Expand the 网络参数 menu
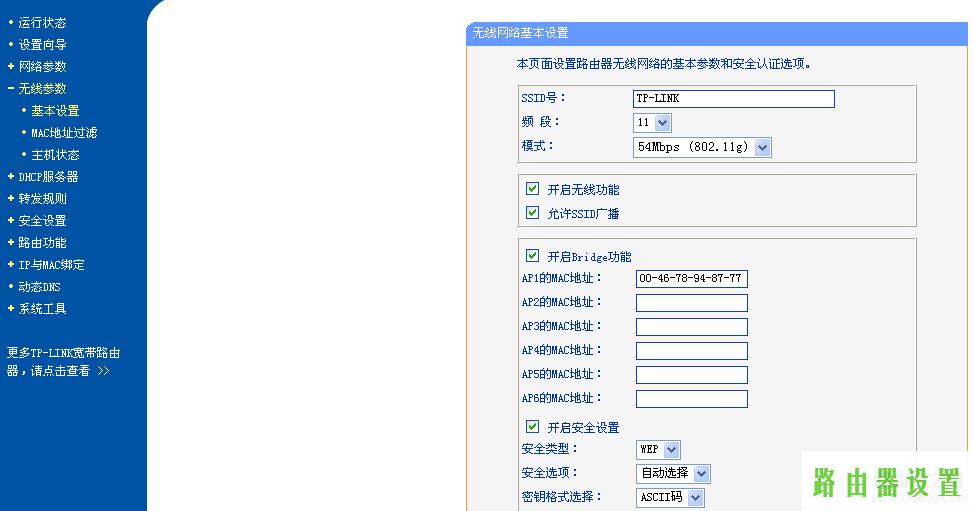 (x=42, y=66)
